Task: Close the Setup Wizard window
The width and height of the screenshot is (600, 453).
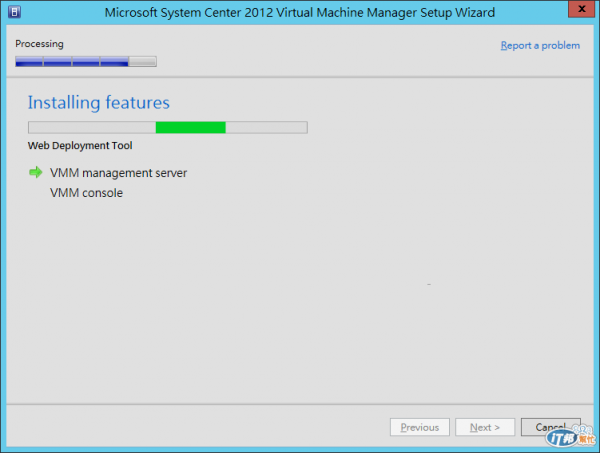Action: click(581, 9)
